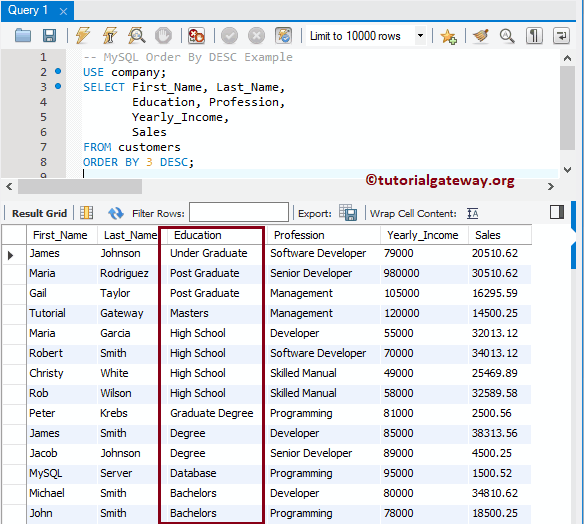Open the form editor grid icon

86,213
